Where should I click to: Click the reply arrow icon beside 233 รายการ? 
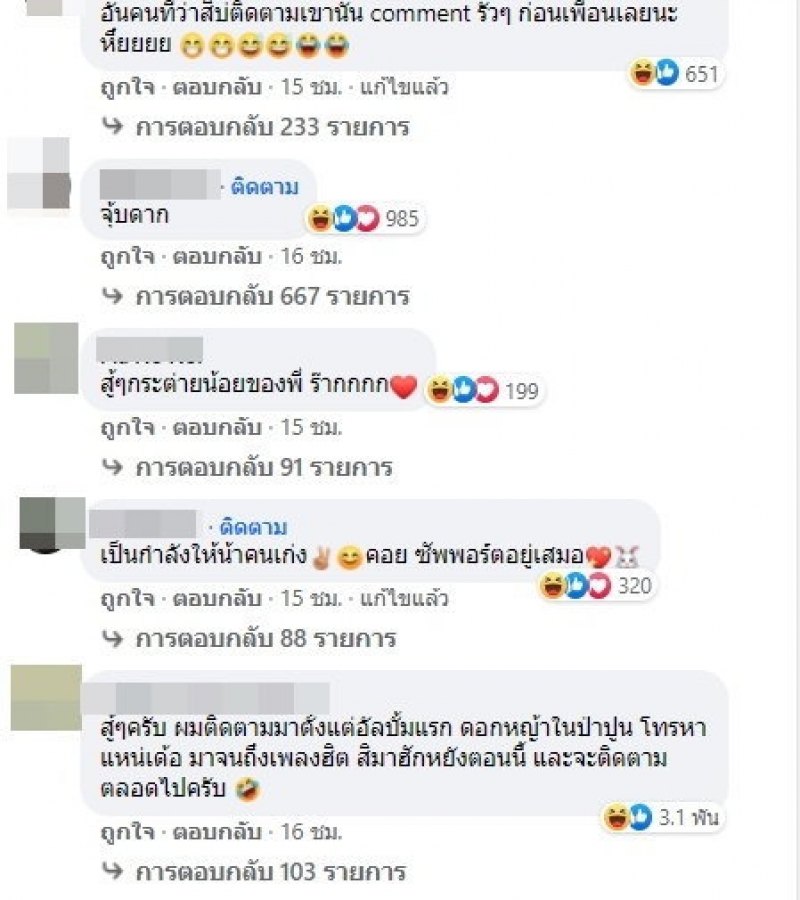click(112, 126)
